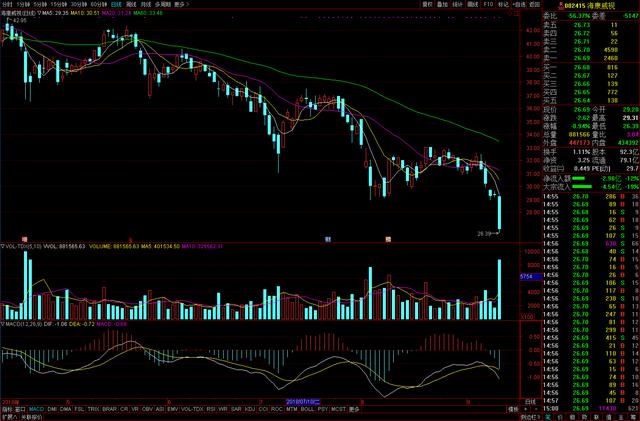
Task: Expand the 扩展 panel at bottom left
Action: click(x=8, y=417)
